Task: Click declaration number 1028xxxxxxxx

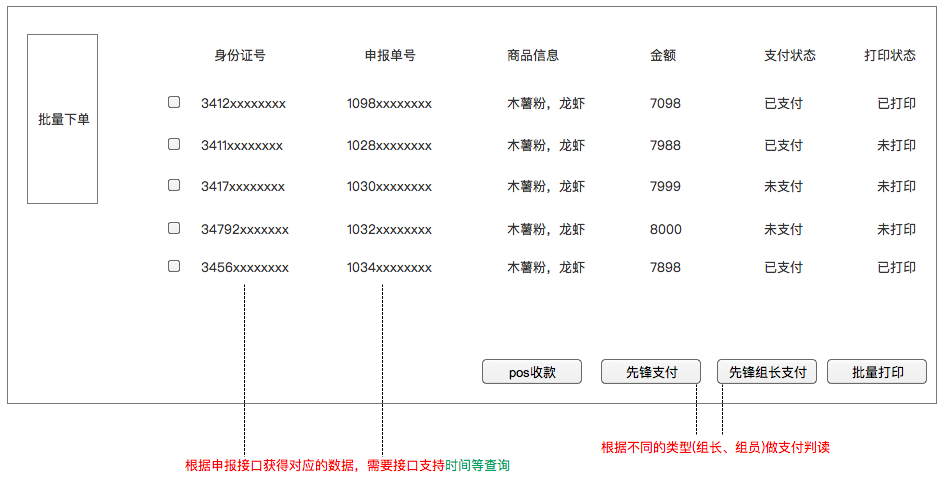Action: (389, 145)
